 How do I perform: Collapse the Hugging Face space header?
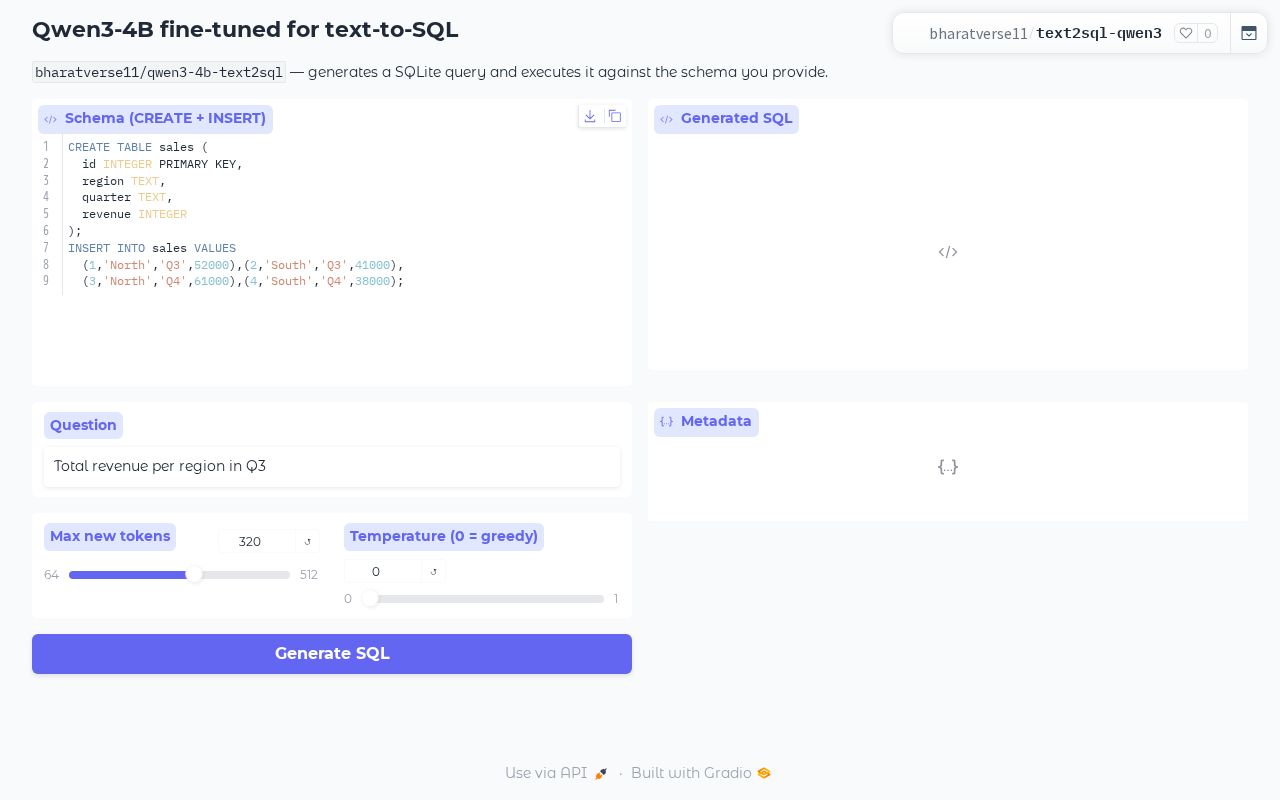pyautogui.click(x=1249, y=33)
